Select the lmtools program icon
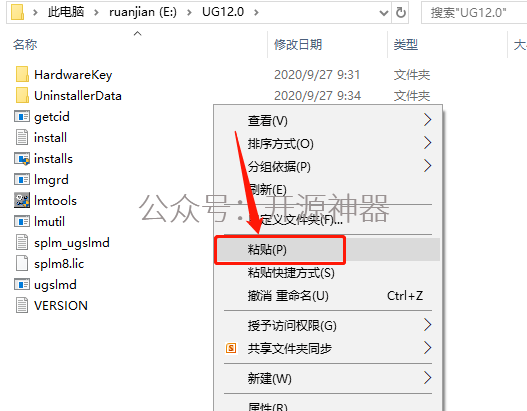 coord(22,200)
